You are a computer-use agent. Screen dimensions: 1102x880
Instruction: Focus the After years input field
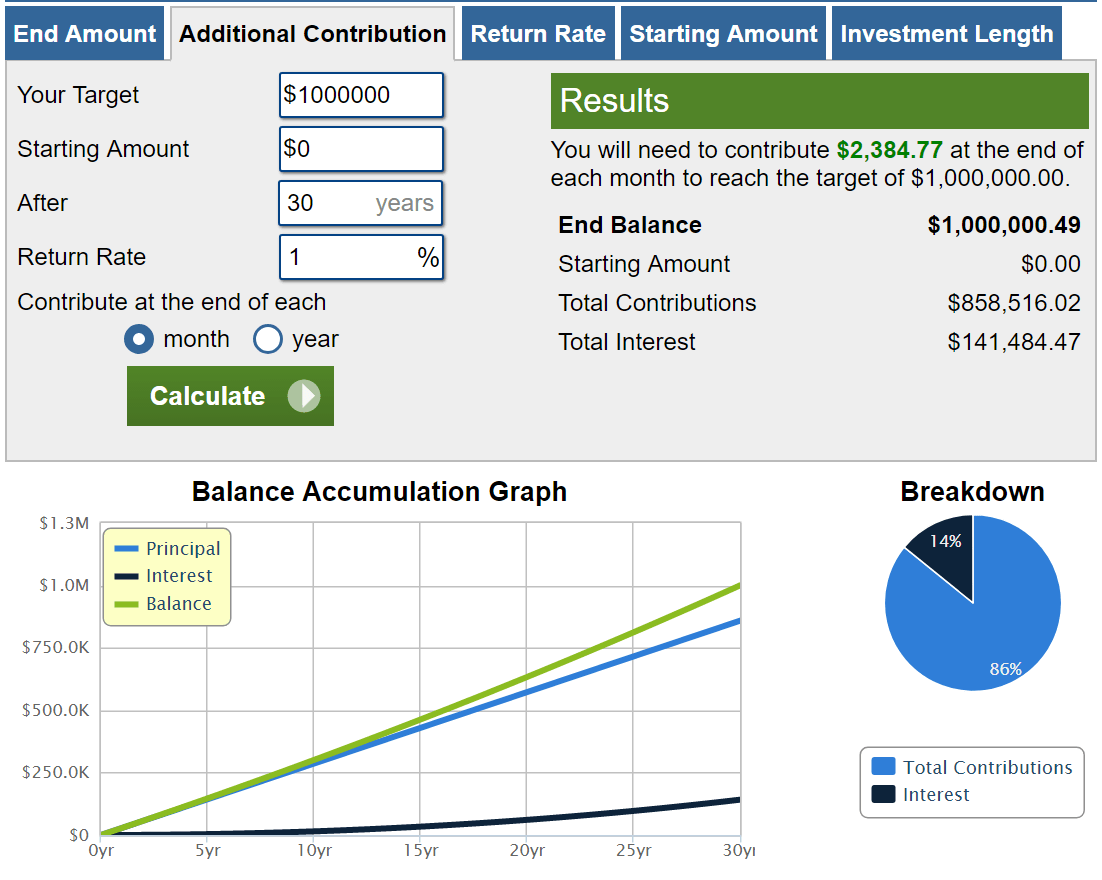330,203
